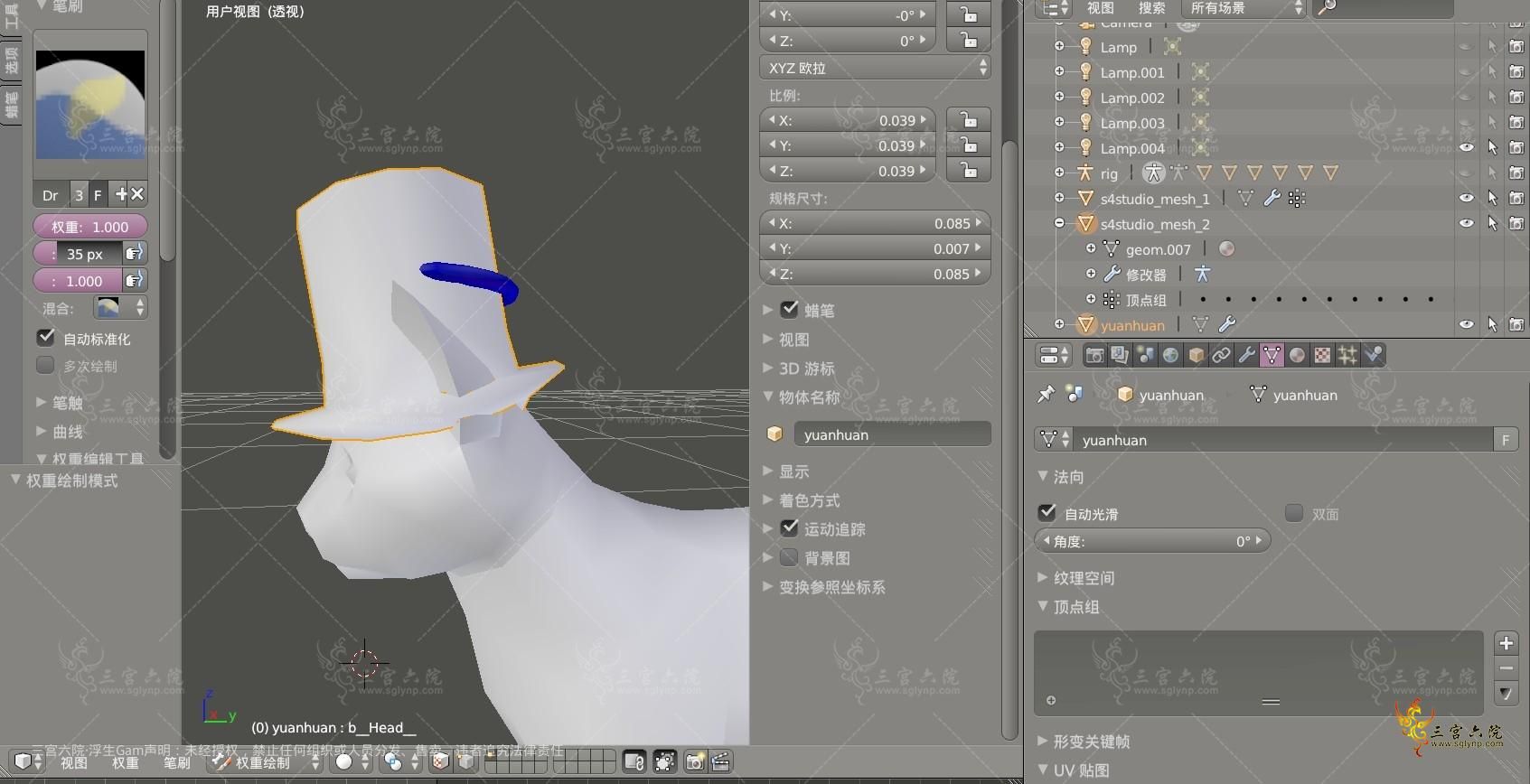Open the 笔刷 menu in viewport header
This screenshot has width=1530, height=784.
pos(177,762)
